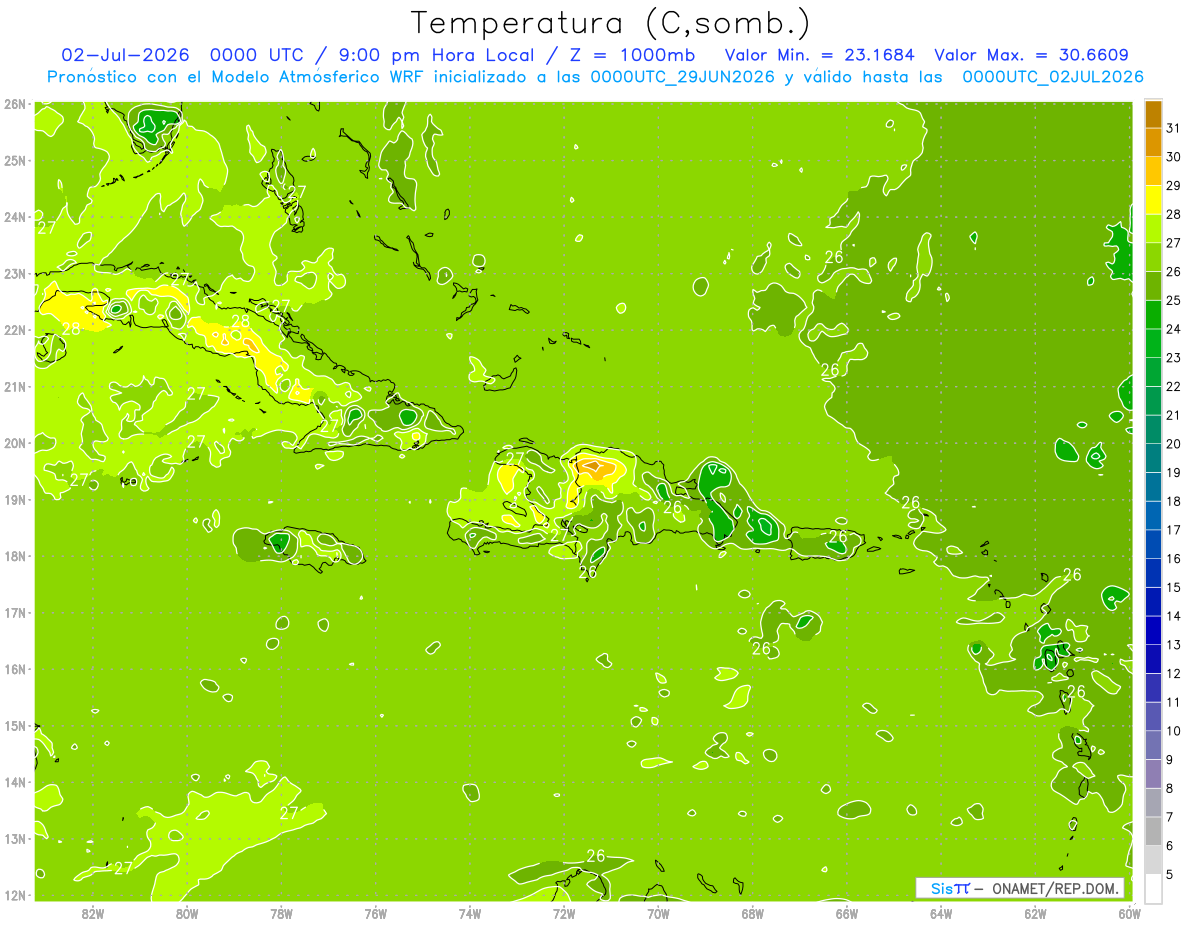Click the lime legend swatch between 27 and 28

1153,229
